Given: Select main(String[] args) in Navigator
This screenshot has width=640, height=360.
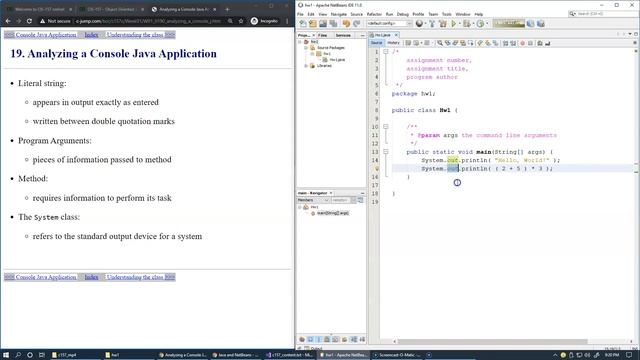Looking at the screenshot, I should pos(333,213).
